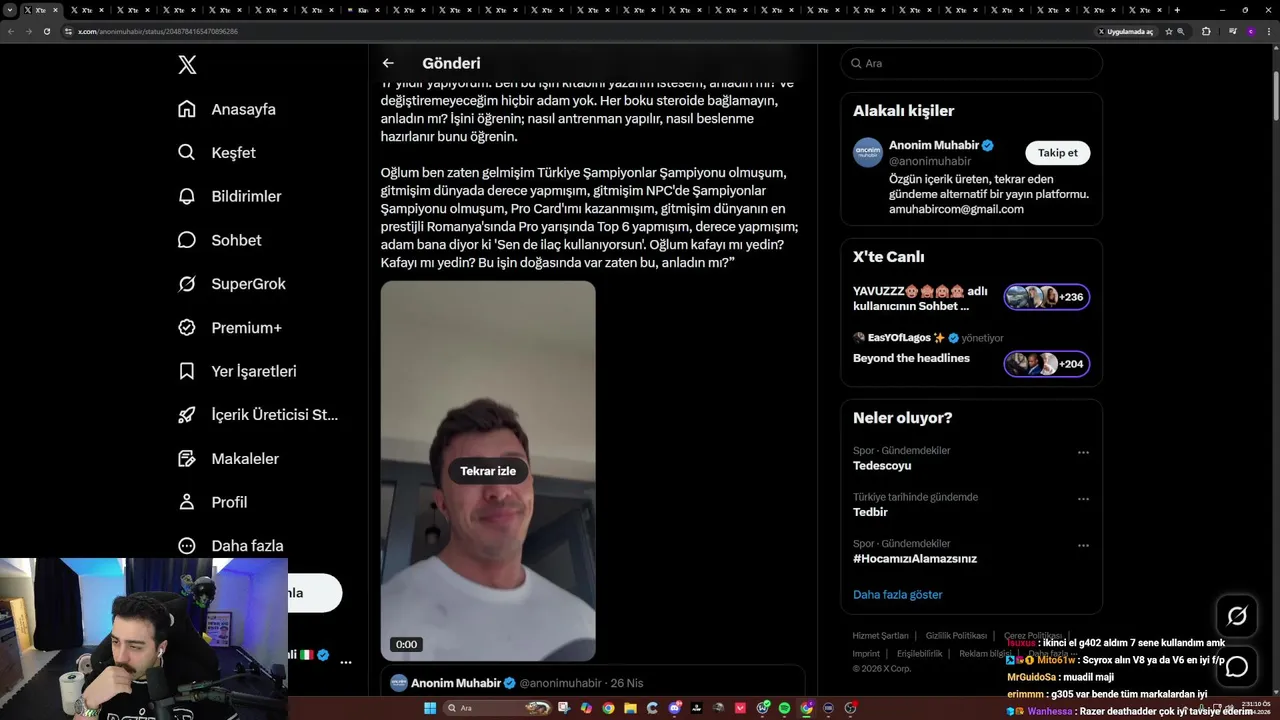Expand Daha fazla menu in sidebar
This screenshot has height=720, width=1280.
tap(231, 546)
